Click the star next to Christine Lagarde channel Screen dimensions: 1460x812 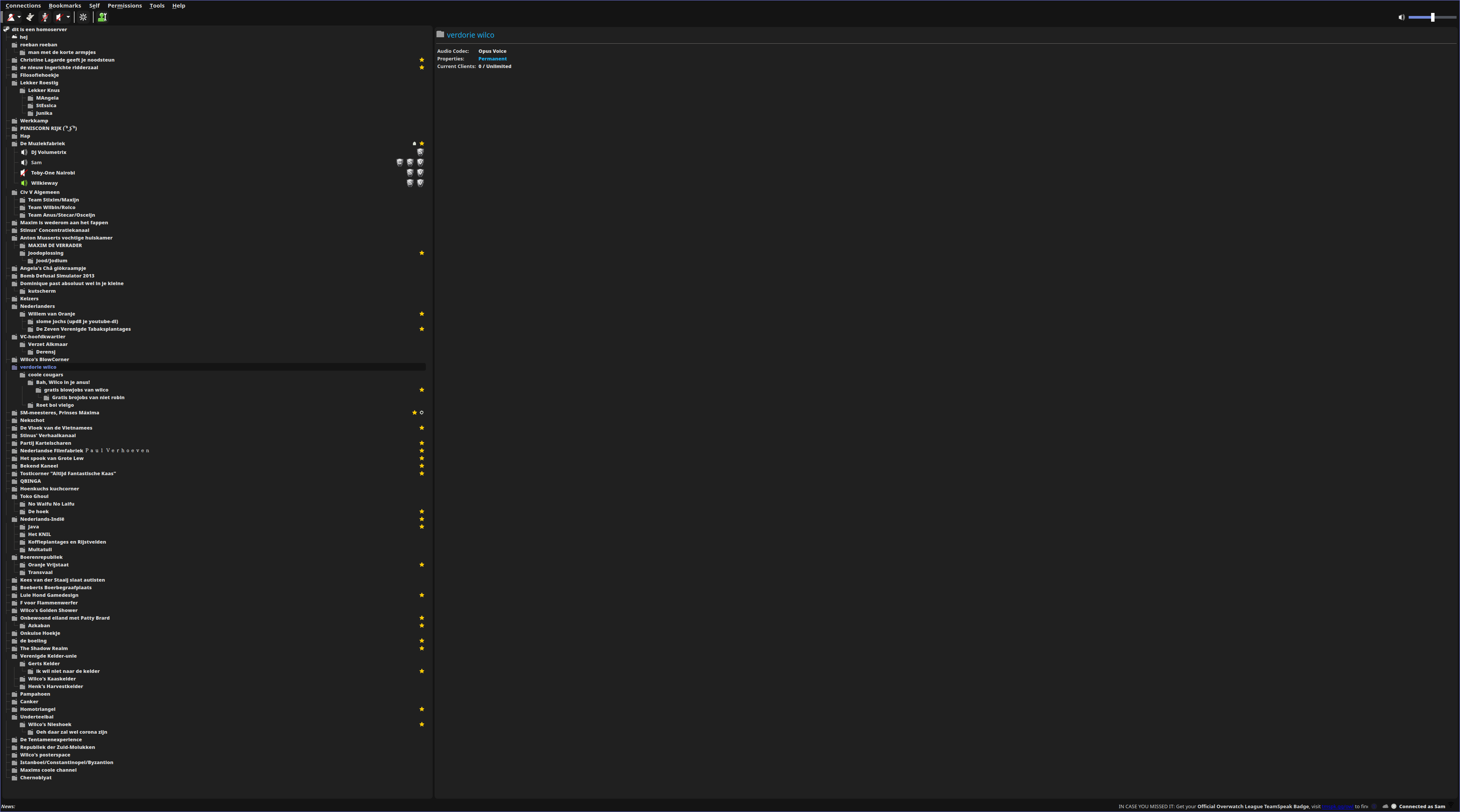[422, 60]
